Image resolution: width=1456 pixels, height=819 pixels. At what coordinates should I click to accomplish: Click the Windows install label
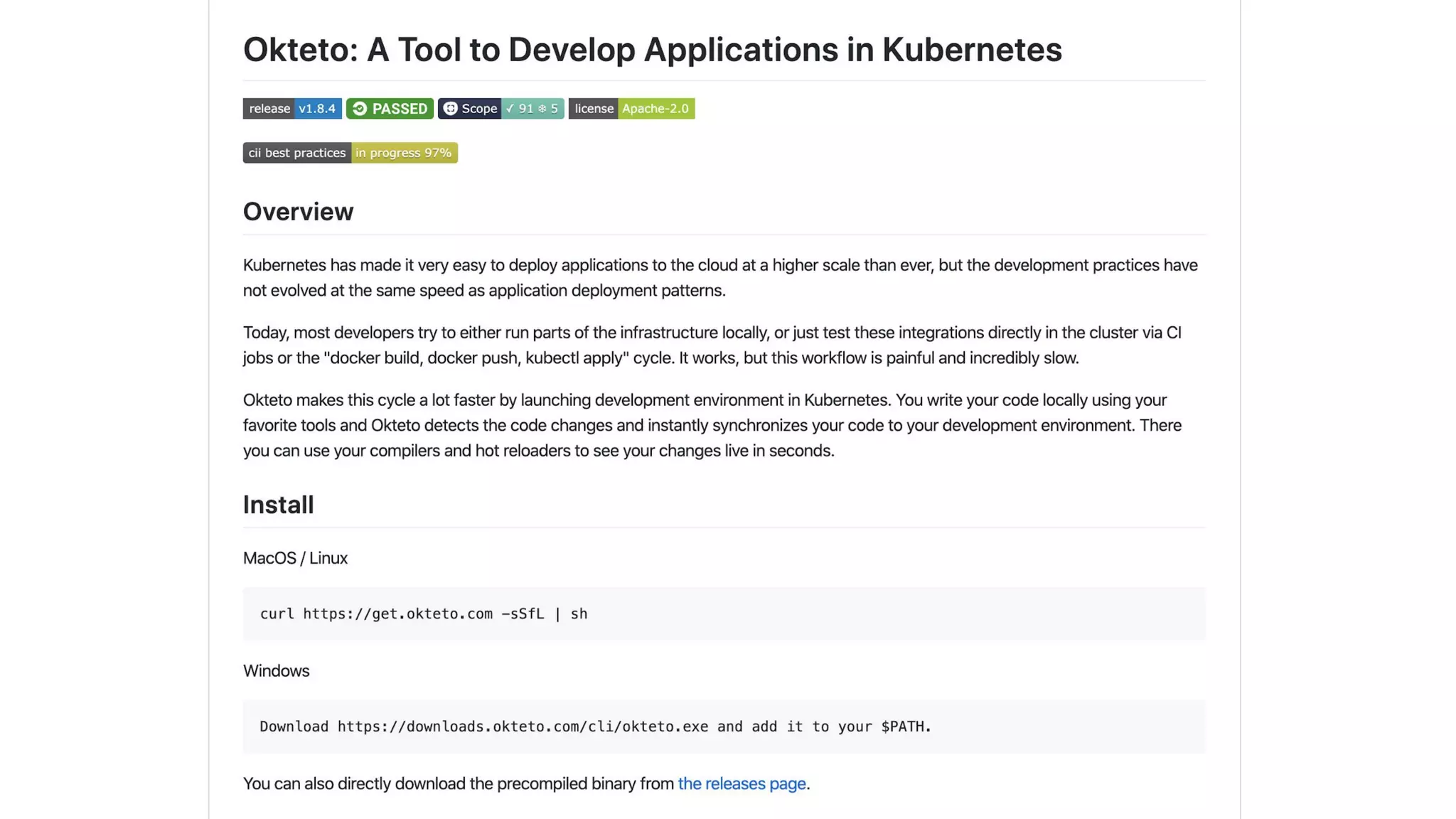coord(276,671)
